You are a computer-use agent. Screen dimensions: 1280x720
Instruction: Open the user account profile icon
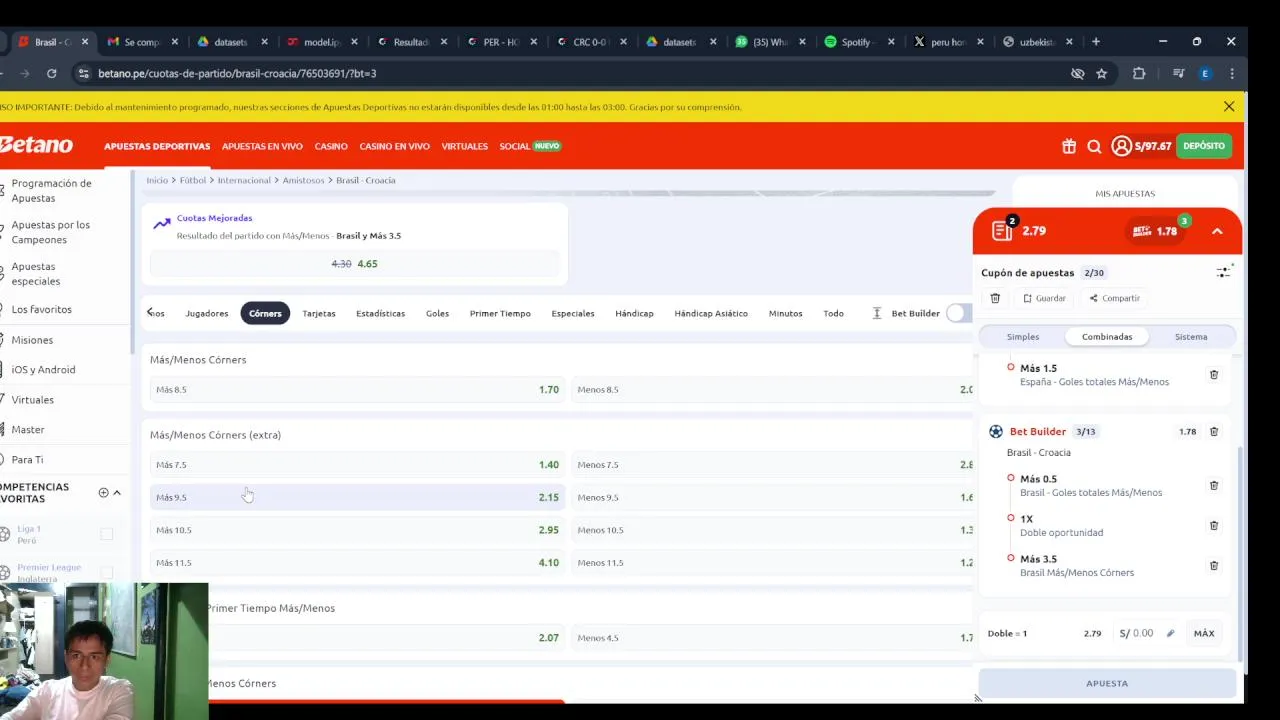pyautogui.click(x=1121, y=146)
